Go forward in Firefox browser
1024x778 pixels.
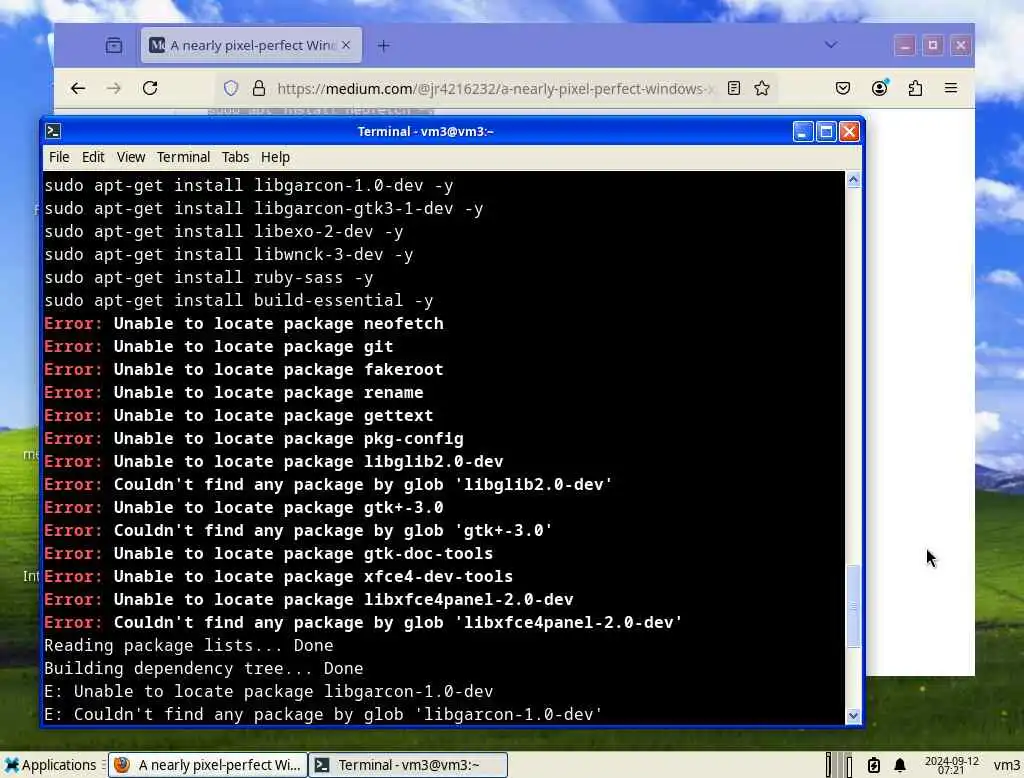coord(114,88)
